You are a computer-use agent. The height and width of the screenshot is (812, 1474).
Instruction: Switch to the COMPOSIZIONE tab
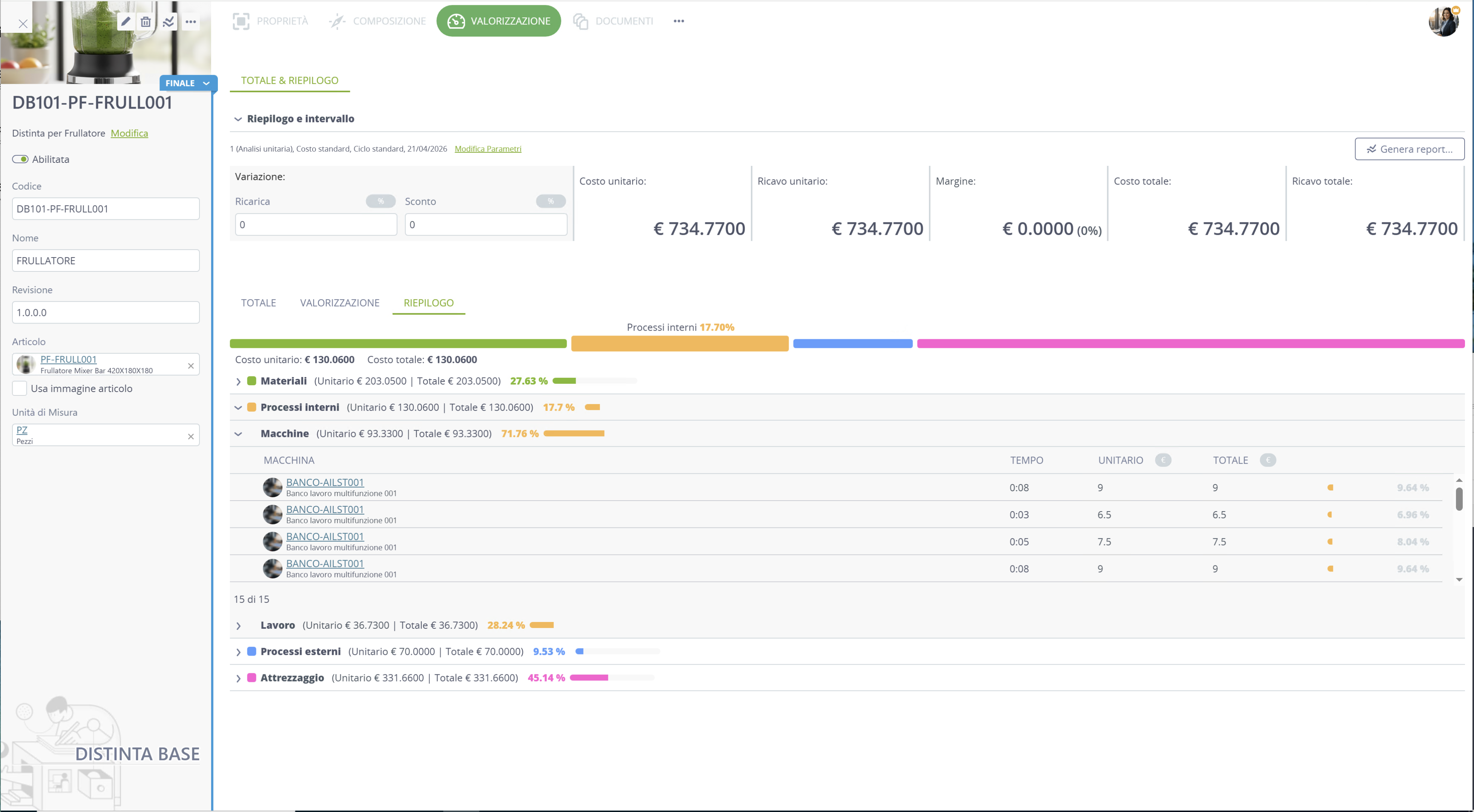tap(378, 21)
